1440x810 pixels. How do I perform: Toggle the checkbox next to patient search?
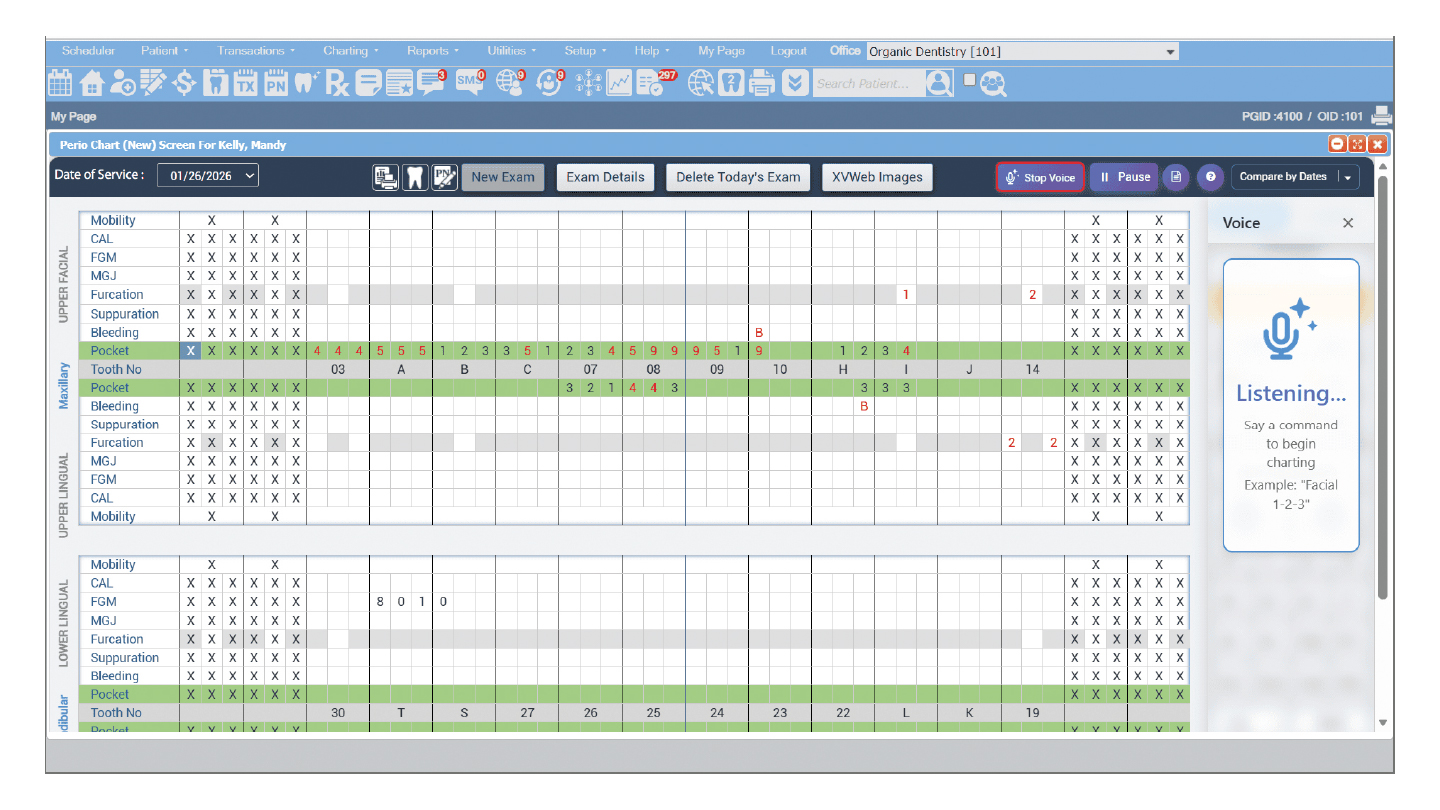point(968,80)
